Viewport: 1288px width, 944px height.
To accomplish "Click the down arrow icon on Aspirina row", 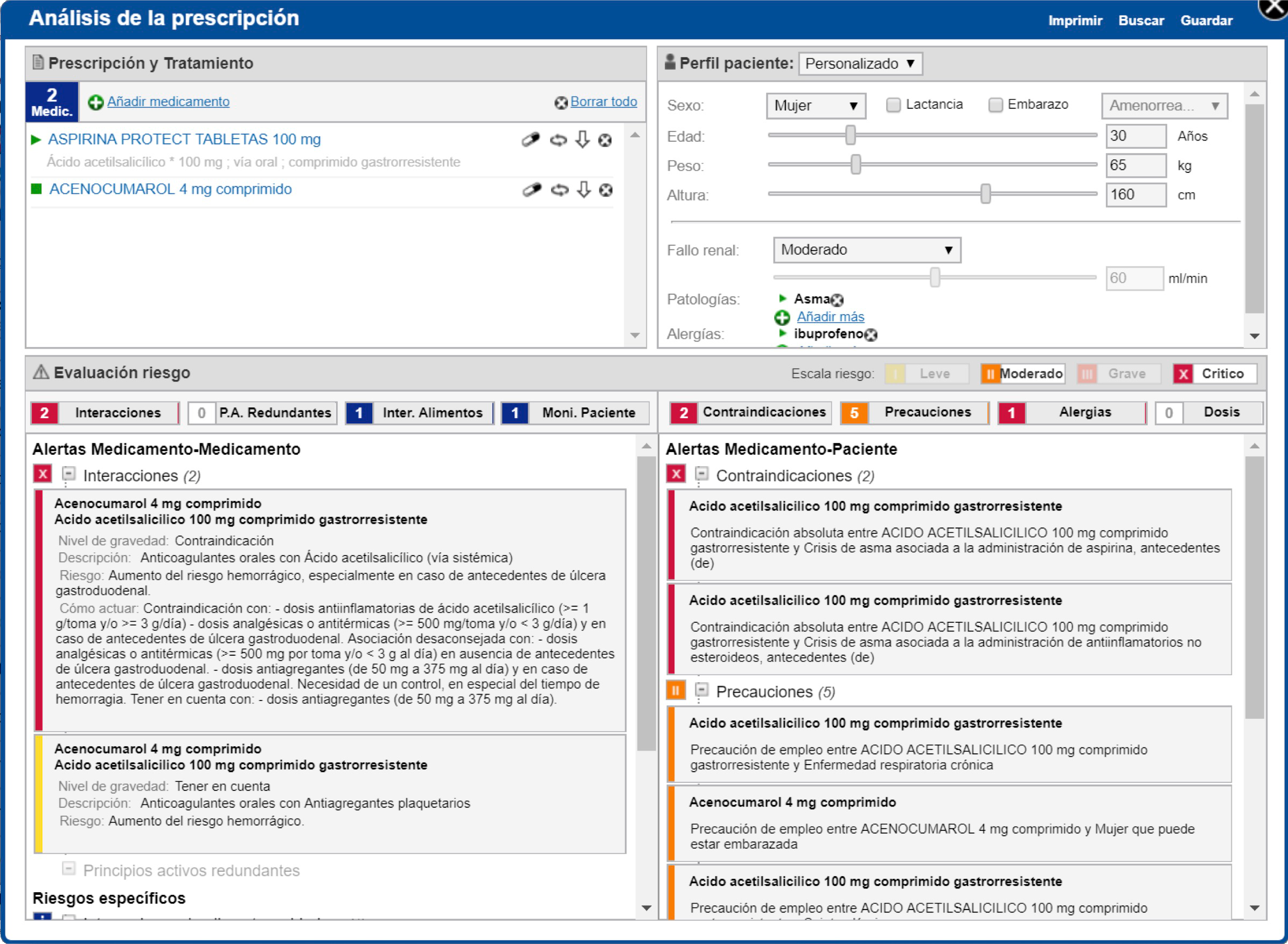I will pyautogui.click(x=582, y=140).
